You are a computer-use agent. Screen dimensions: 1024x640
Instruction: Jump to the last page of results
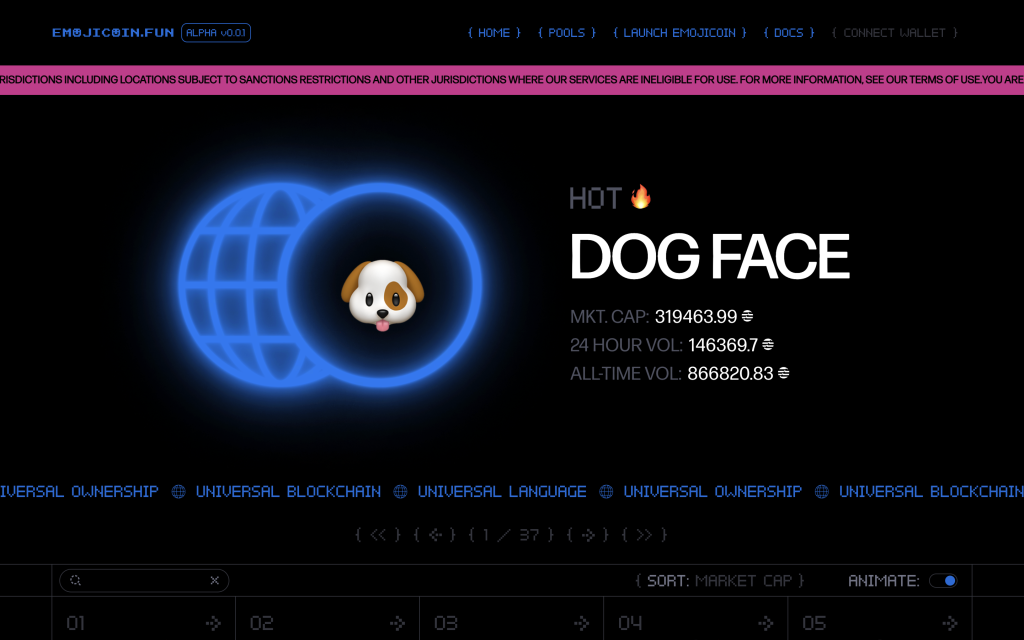644,535
